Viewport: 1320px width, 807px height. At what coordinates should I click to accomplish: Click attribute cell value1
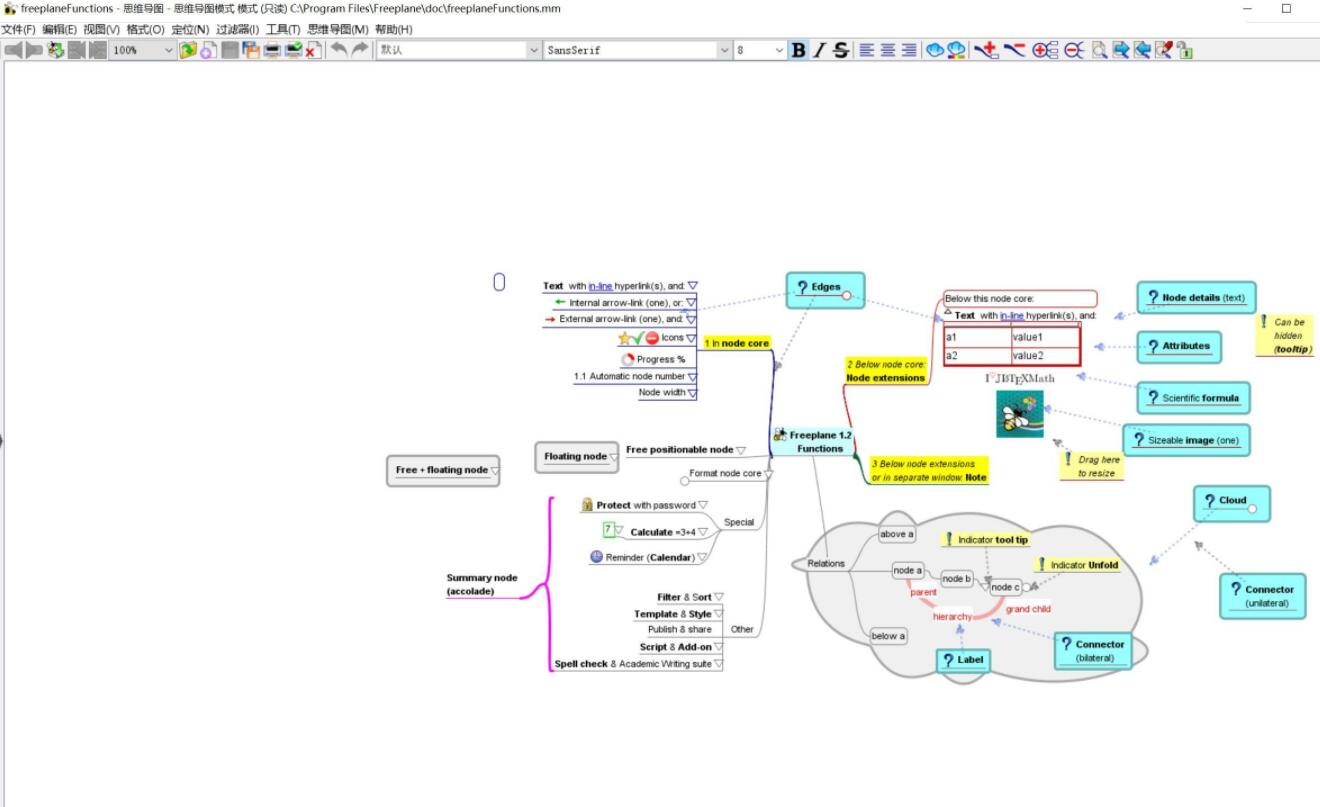pyautogui.click(x=1044, y=338)
